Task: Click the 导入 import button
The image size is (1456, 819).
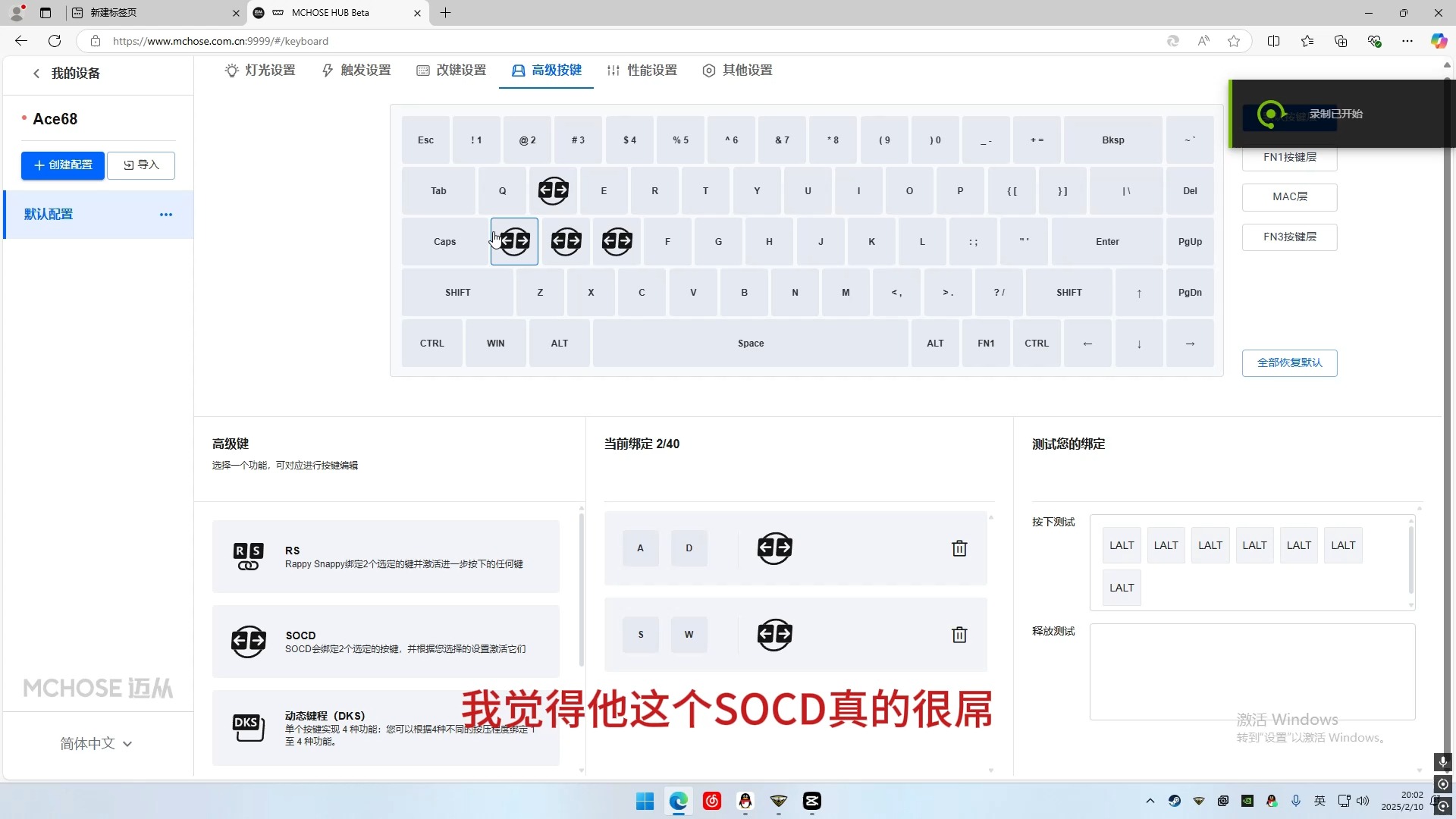Action: [x=141, y=165]
